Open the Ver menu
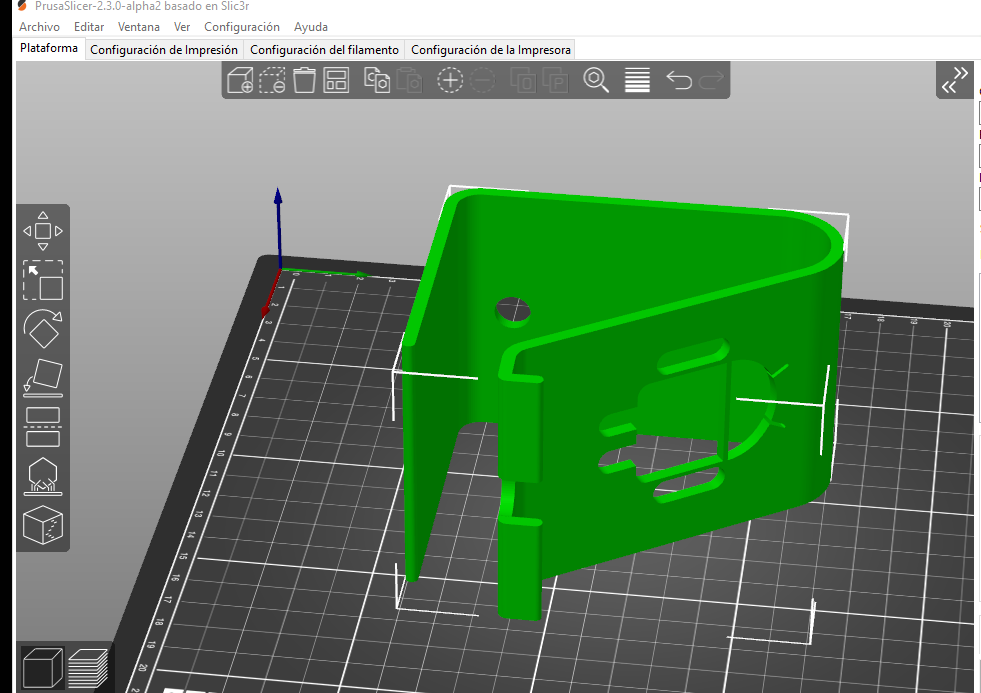 click(182, 27)
